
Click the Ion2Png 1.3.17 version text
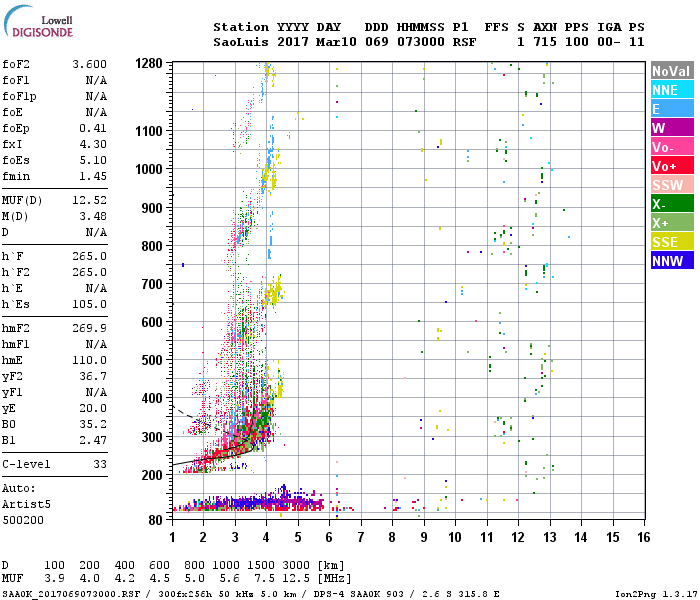click(655, 595)
